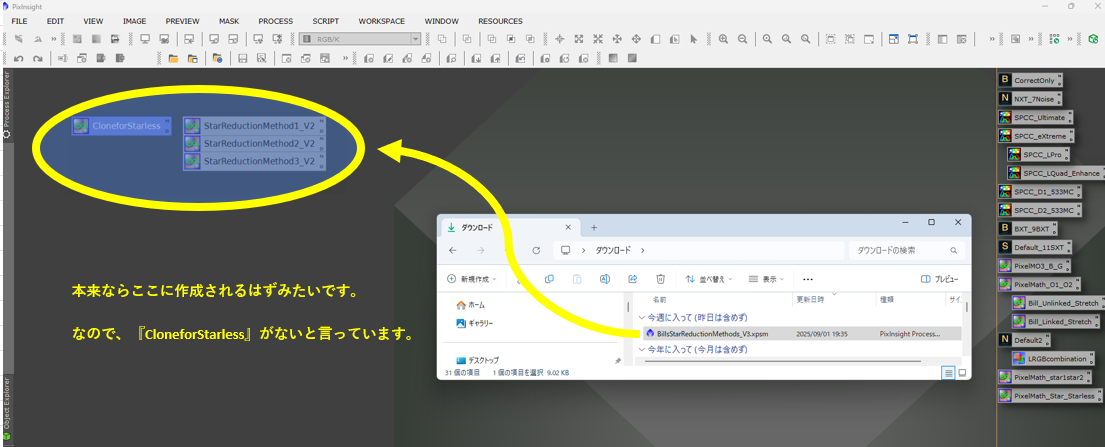Screen dimensions: 1105x447
Task: Click the open folder icon in toolbar
Action: 173,58
